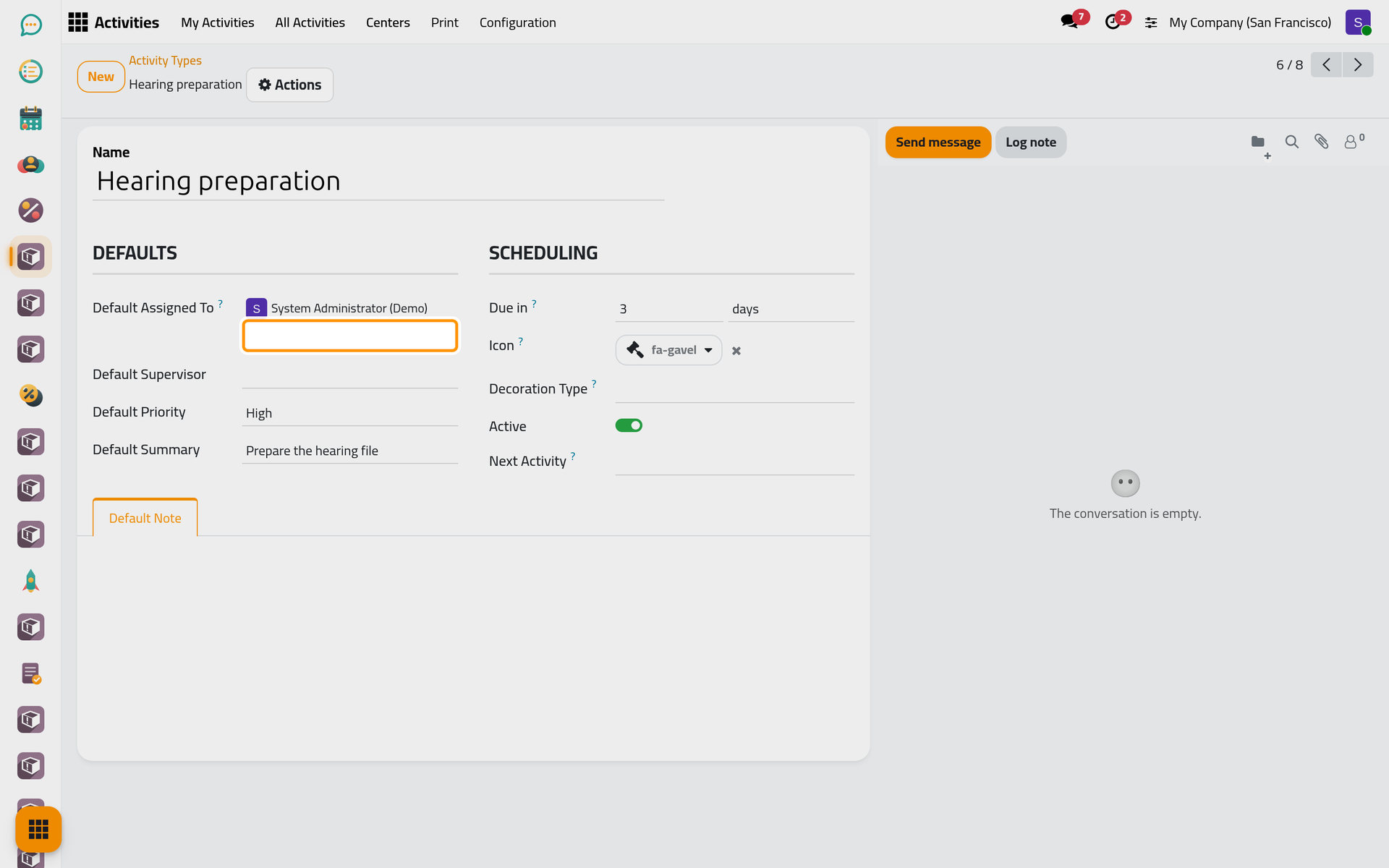The width and height of the screenshot is (1389, 868).
Task: Open the fa-gavel icon dropdown
Action: click(x=668, y=350)
